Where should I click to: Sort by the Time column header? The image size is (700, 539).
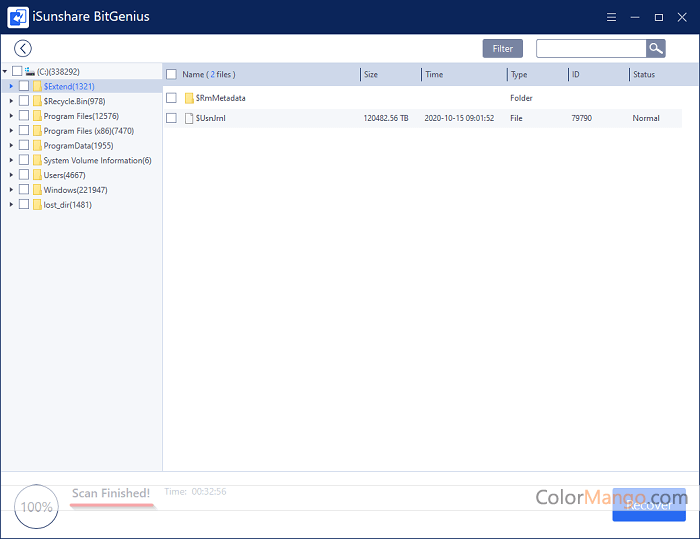434,74
